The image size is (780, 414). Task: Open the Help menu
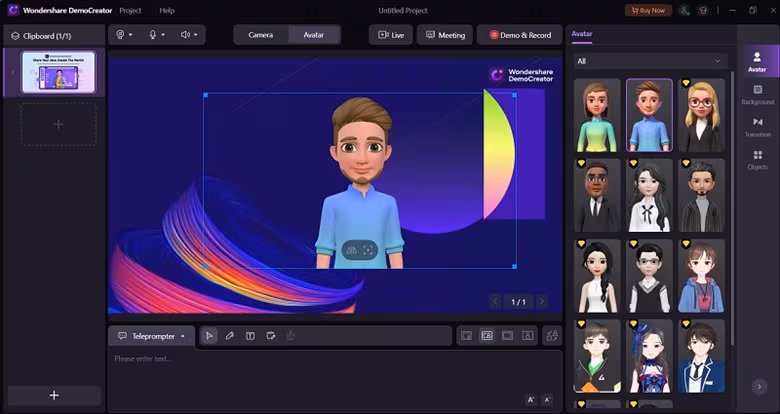click(167, 10)
